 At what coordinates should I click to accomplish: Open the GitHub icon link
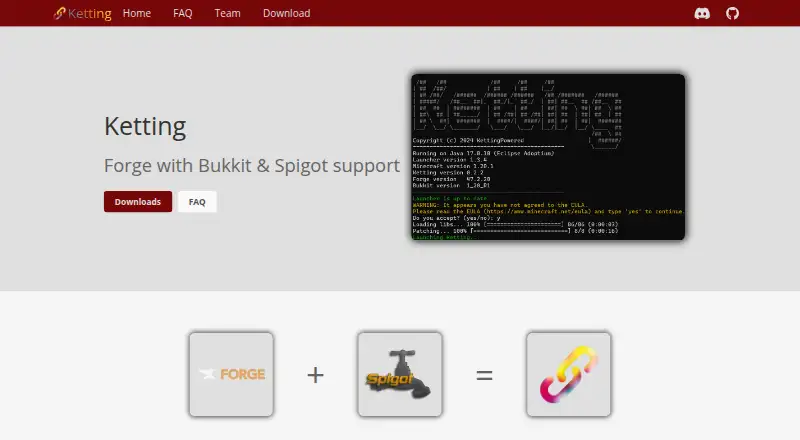coord(732,13)
